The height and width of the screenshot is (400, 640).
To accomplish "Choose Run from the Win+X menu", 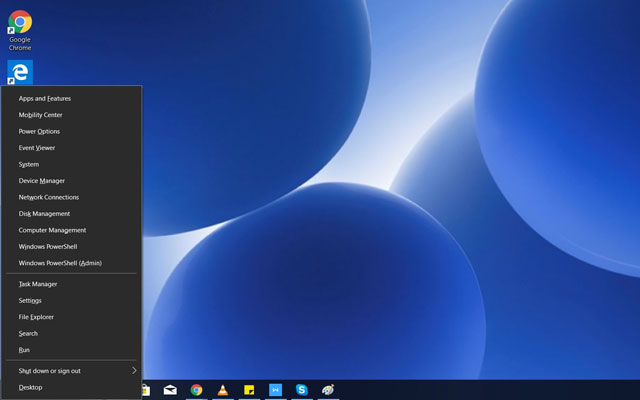I will [x=24, y=350].
